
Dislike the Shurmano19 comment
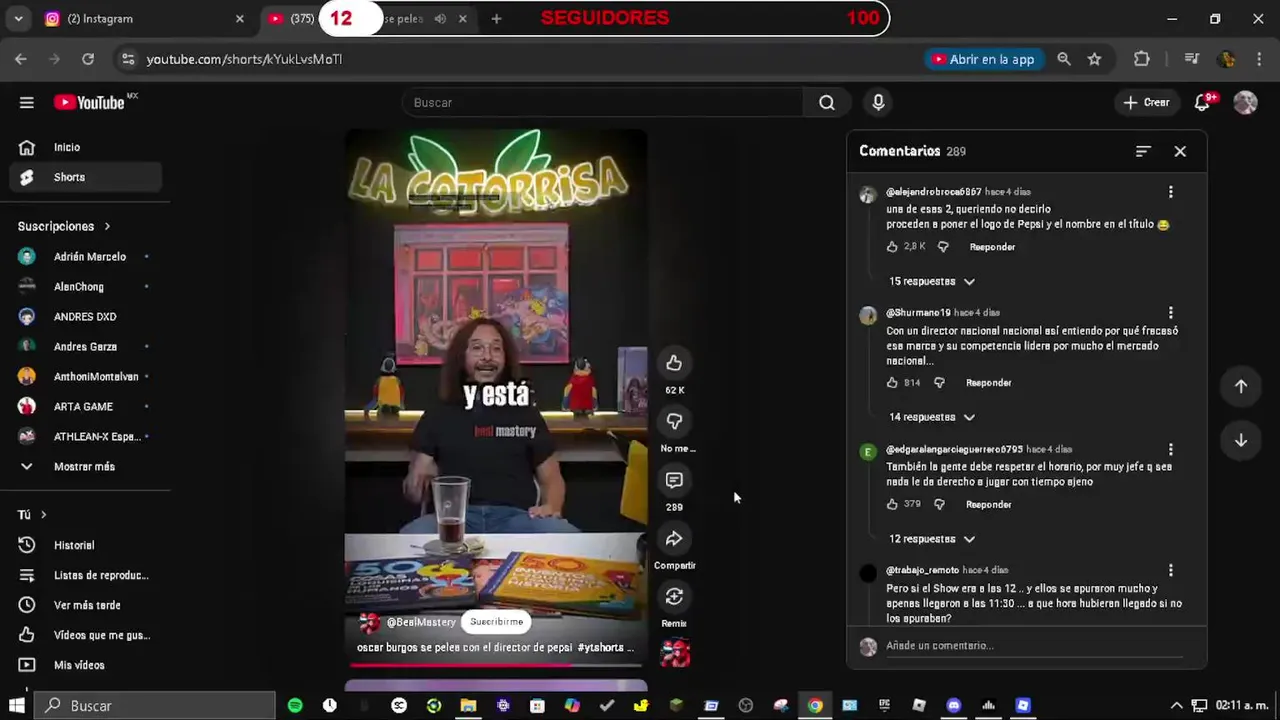point(939,382)
